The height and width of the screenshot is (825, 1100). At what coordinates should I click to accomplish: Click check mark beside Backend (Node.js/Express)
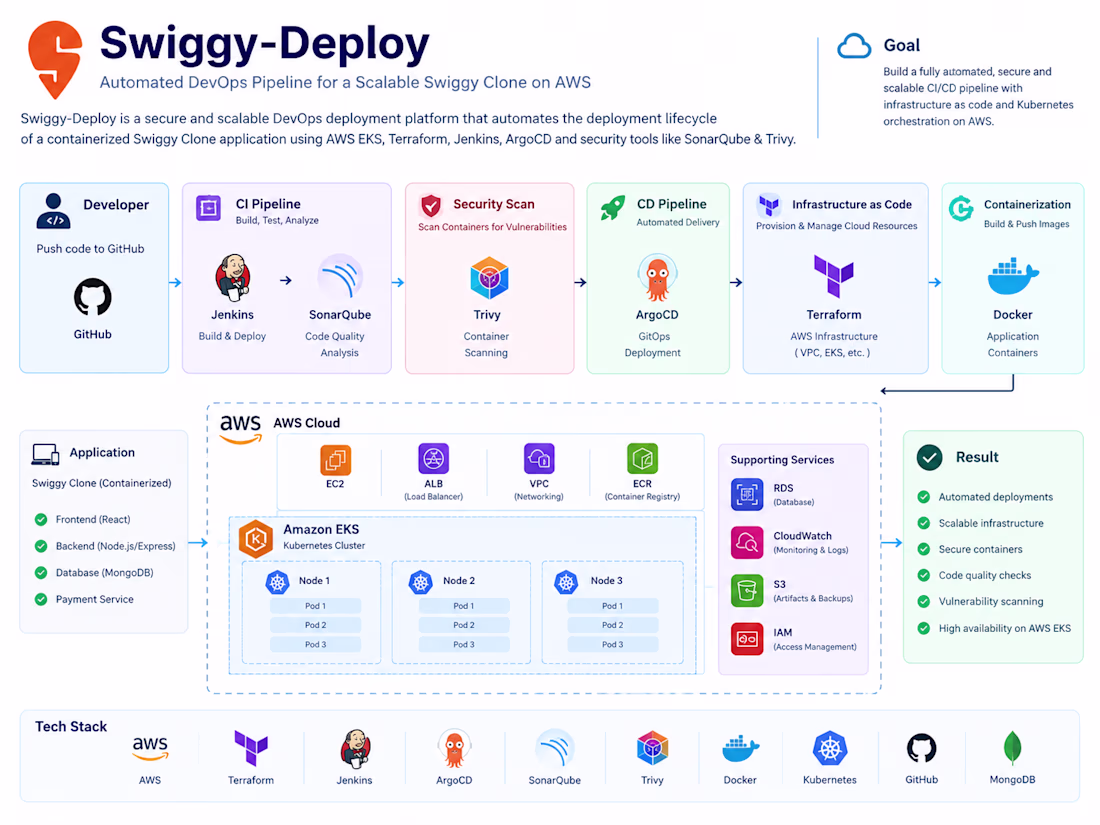pyautogui.click(x=41, y=546)
